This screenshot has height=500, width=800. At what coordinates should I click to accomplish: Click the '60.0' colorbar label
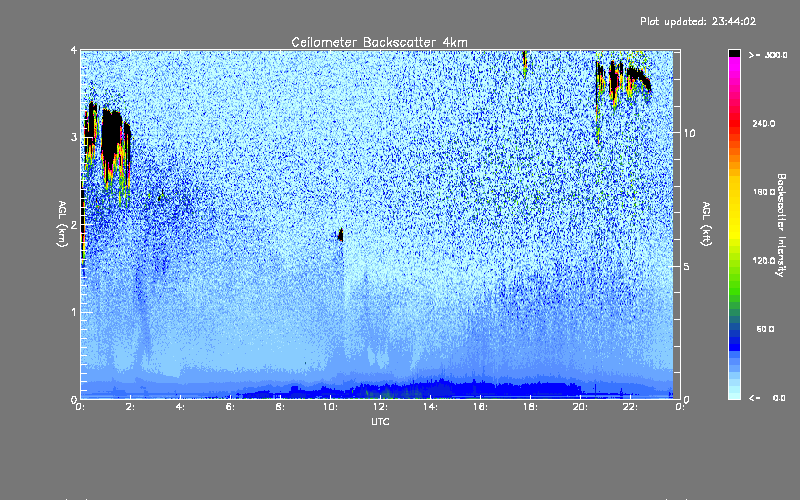coord(765,329)
